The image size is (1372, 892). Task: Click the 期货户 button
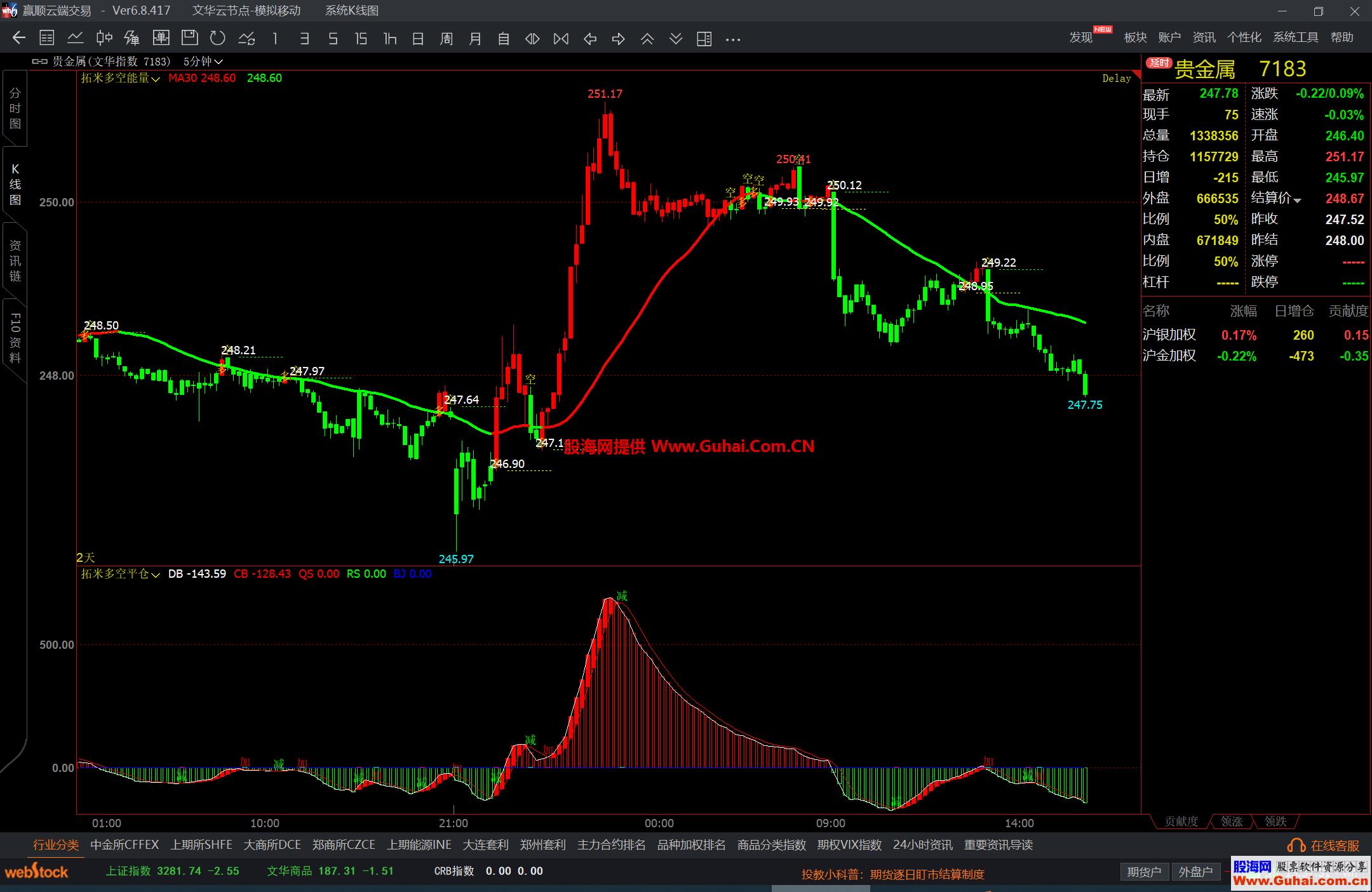tap(1144, 872)
